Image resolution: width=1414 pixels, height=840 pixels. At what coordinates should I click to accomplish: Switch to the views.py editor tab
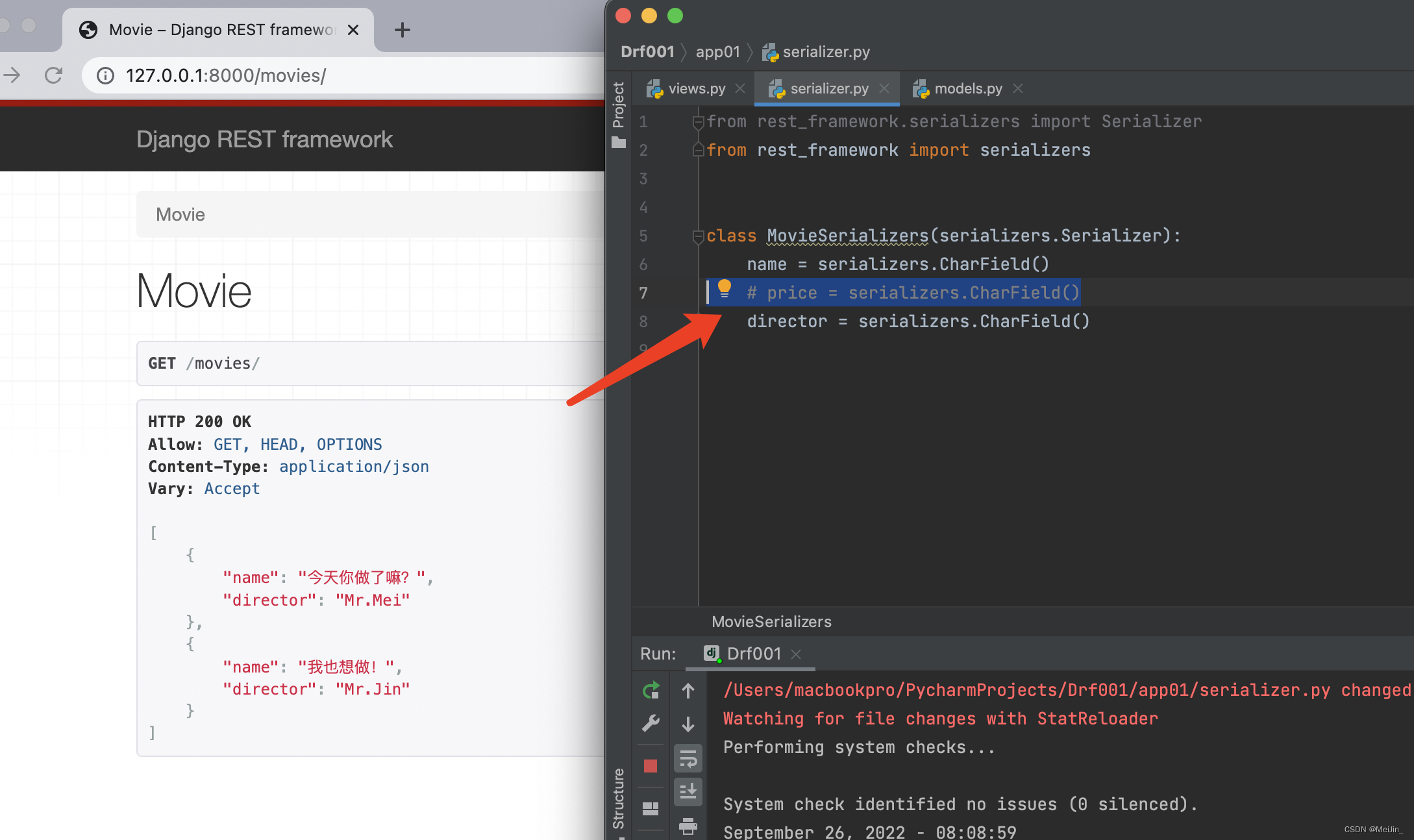(x=697, y=88)
